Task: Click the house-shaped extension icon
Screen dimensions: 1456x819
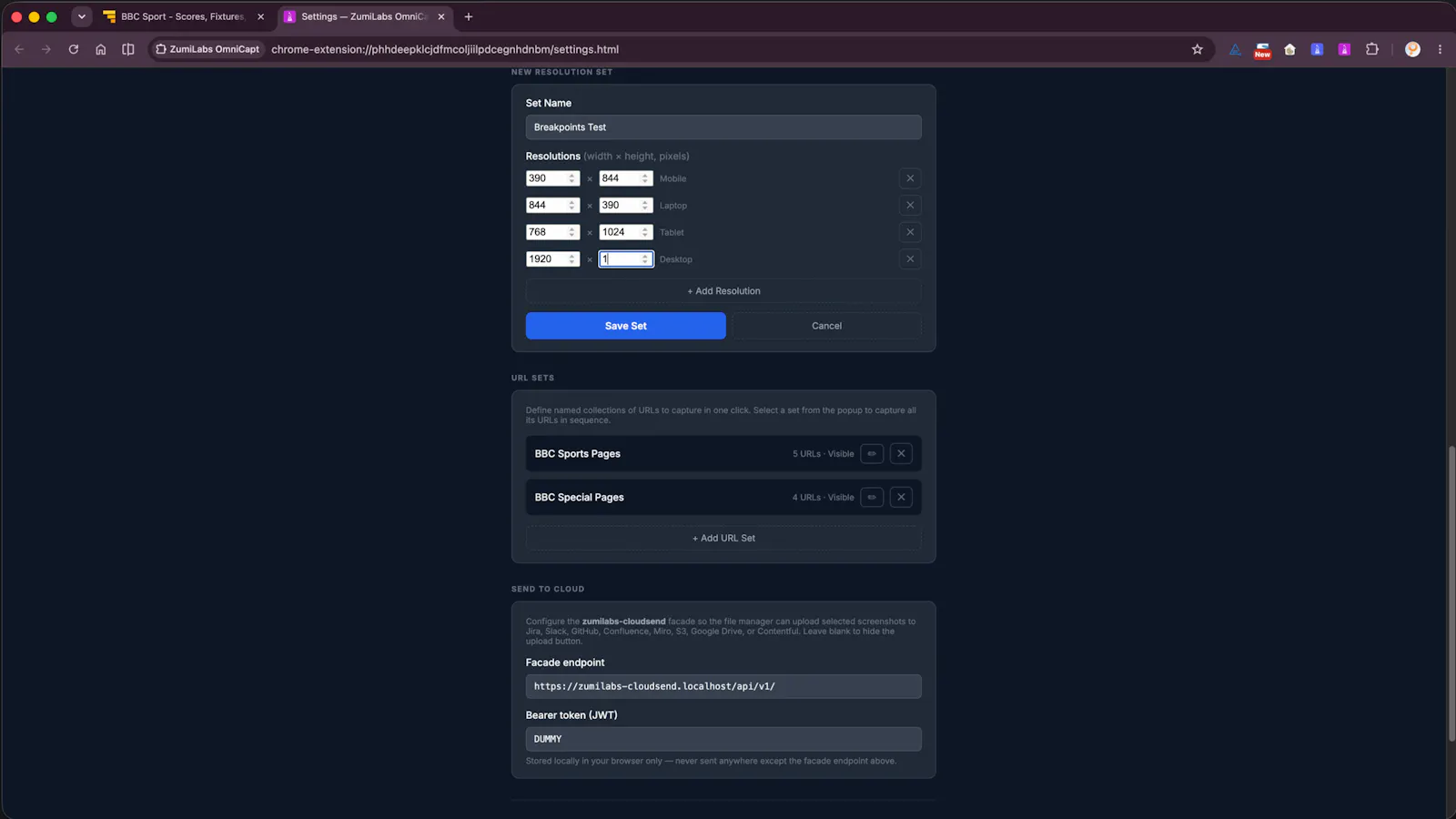Action: tap(1289, 49)
